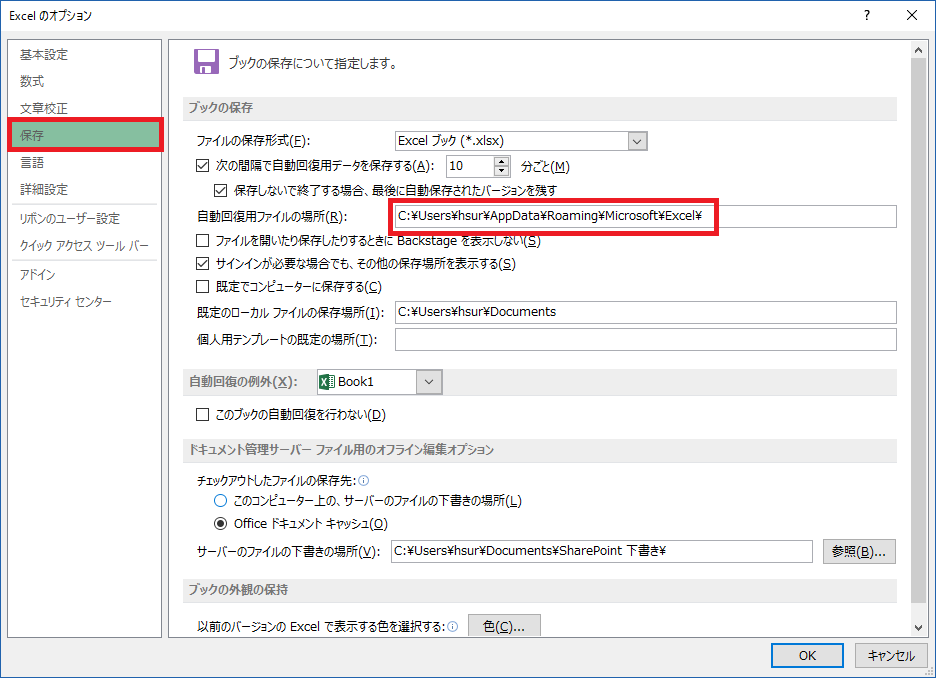The width and height of the screenshot is (936, 678).
Task: Click the default local file location field
Action: click(x=645, y=312)
